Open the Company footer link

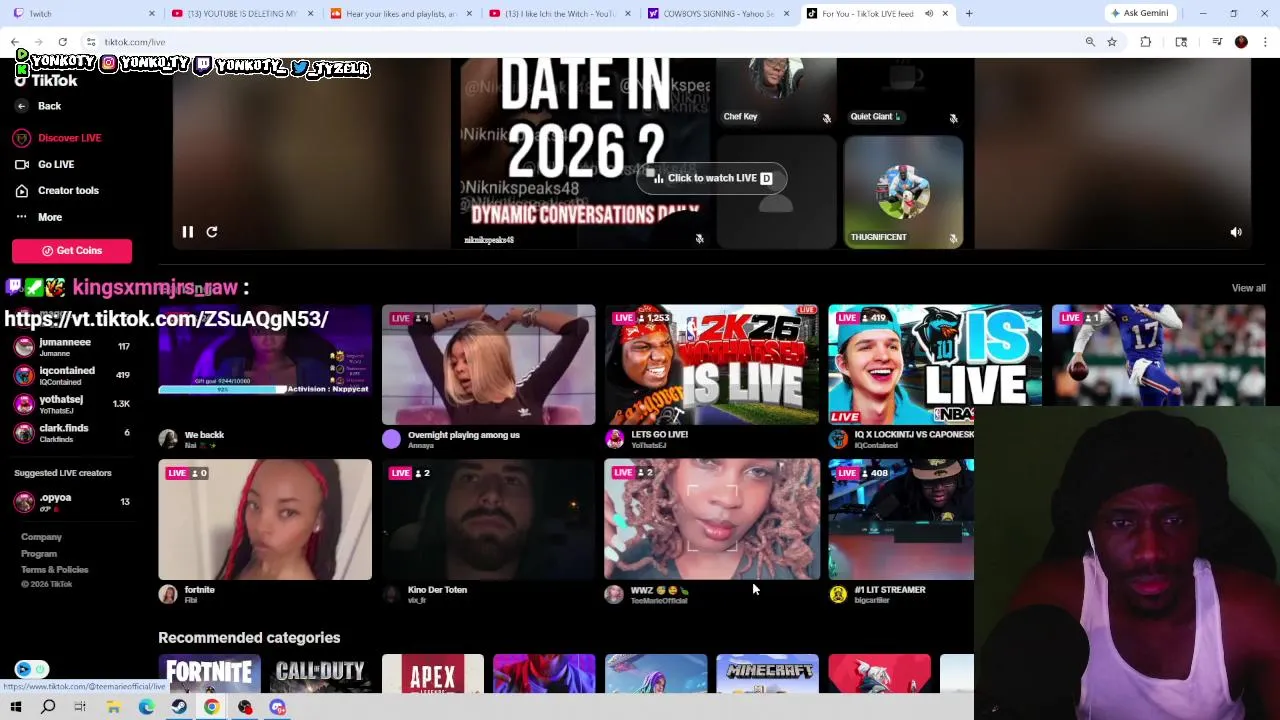(x=41, y=537)
